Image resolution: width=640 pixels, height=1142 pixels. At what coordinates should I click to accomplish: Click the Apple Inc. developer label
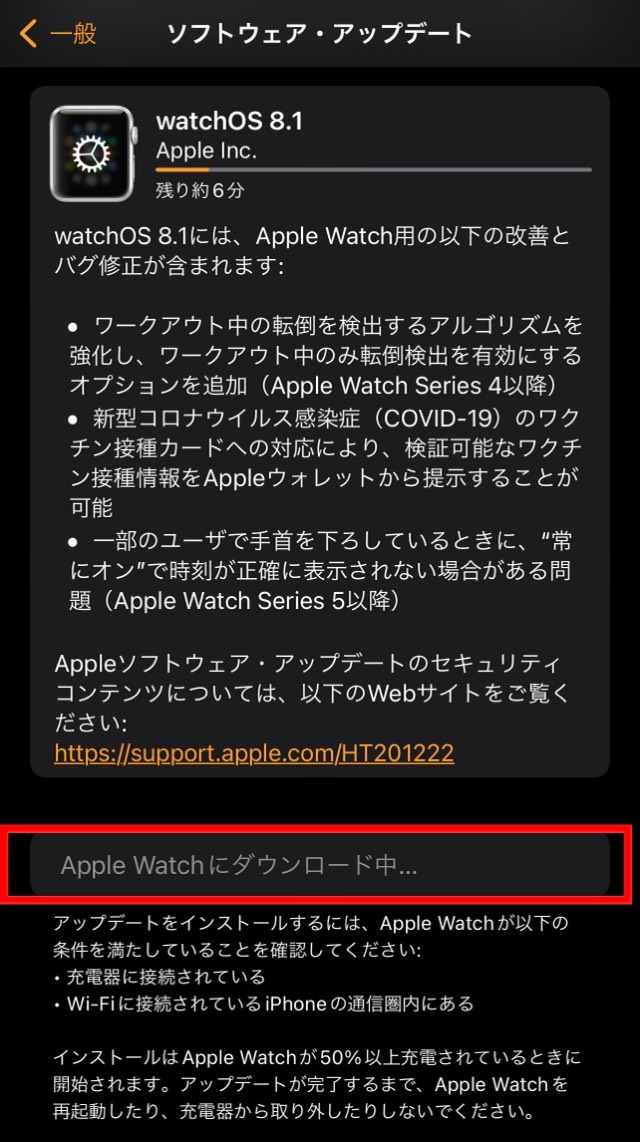(206, 151)
